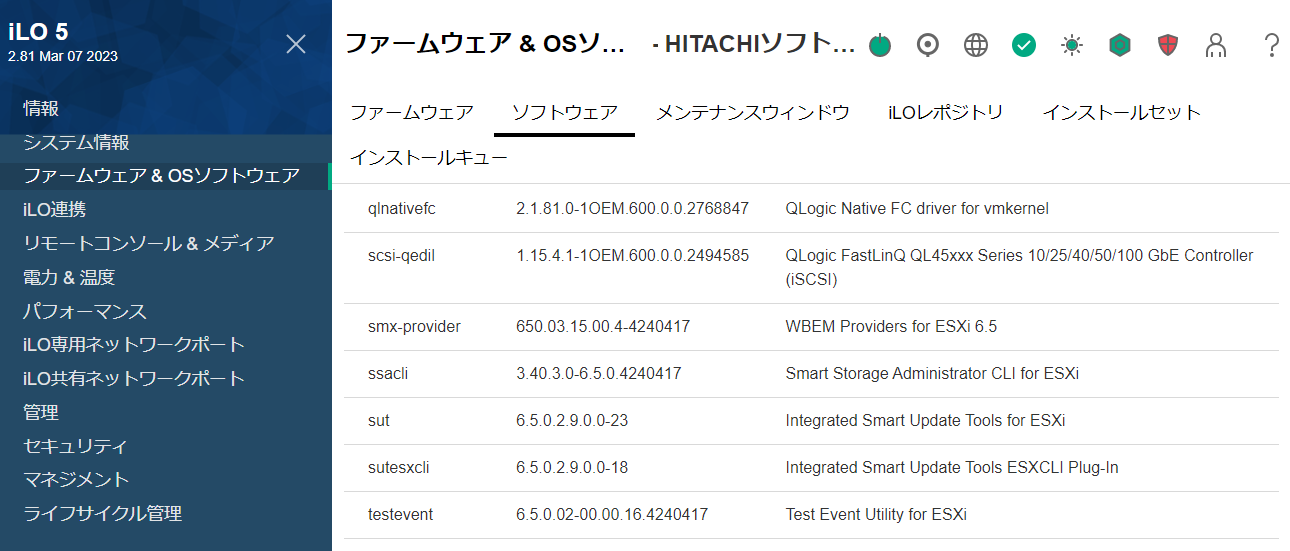Viewport: 1290px width, 551px height.
Task: Select the ssacli row name
Action: click(x=388, y=373)
